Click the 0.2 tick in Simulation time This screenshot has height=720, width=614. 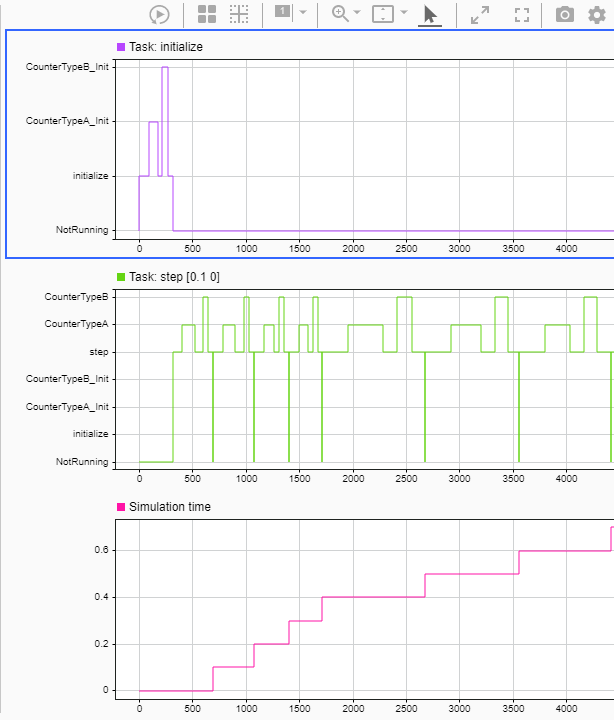(101, 644)
